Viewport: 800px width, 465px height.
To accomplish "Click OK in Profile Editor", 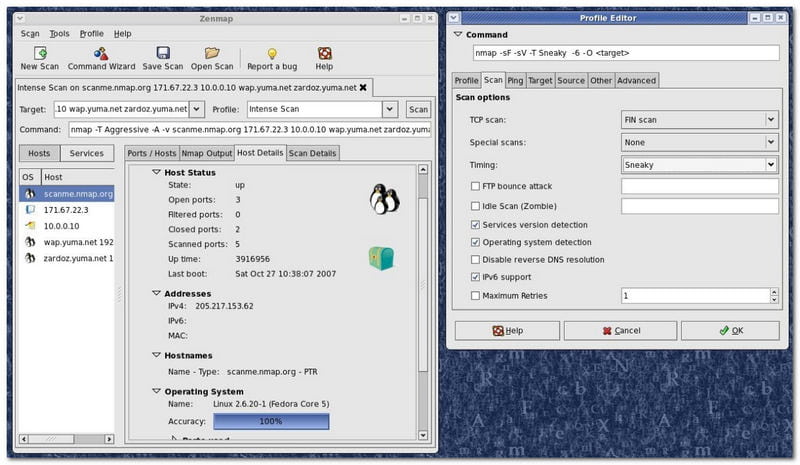I will pyautogui.click(x=730, y=331).
